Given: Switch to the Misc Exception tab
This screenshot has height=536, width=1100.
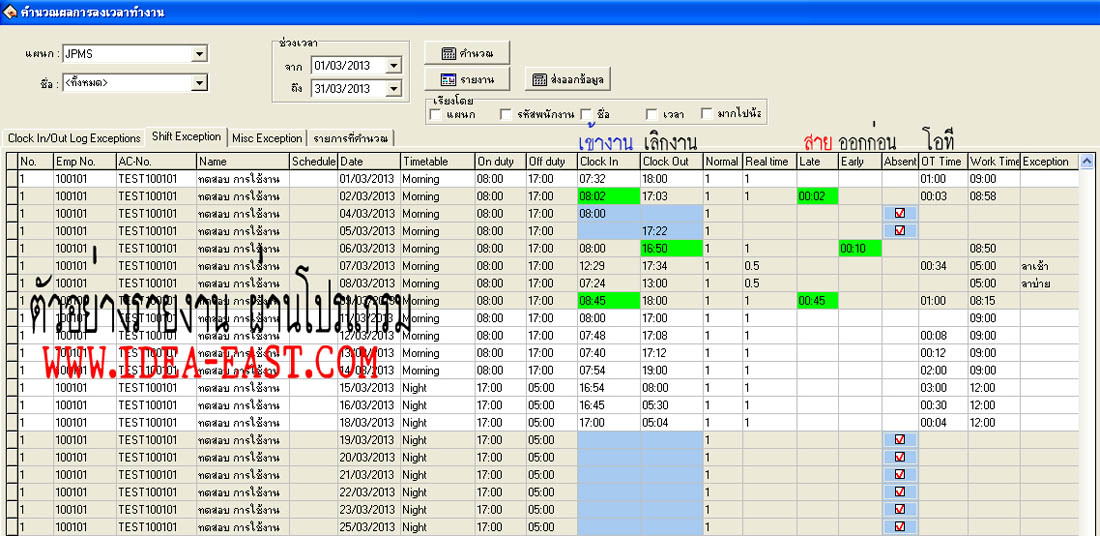Looking at the screenshot, I should click(x=267, y=138).
